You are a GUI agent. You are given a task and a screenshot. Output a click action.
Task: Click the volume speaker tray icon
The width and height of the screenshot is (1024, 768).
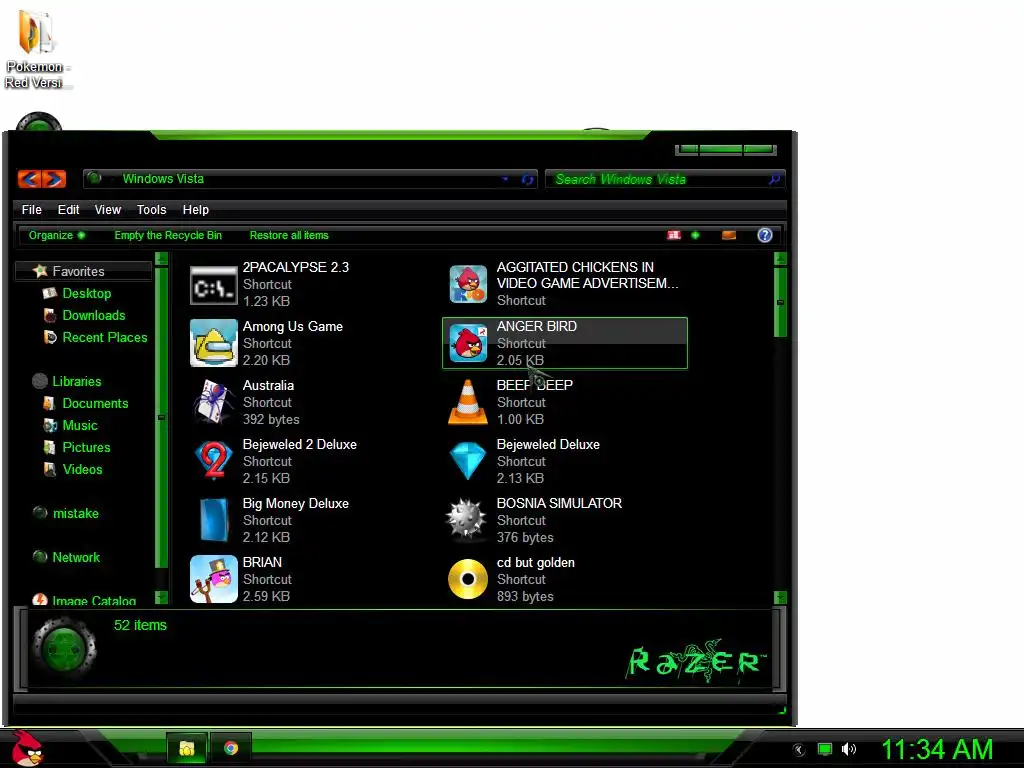pos(849,749)
